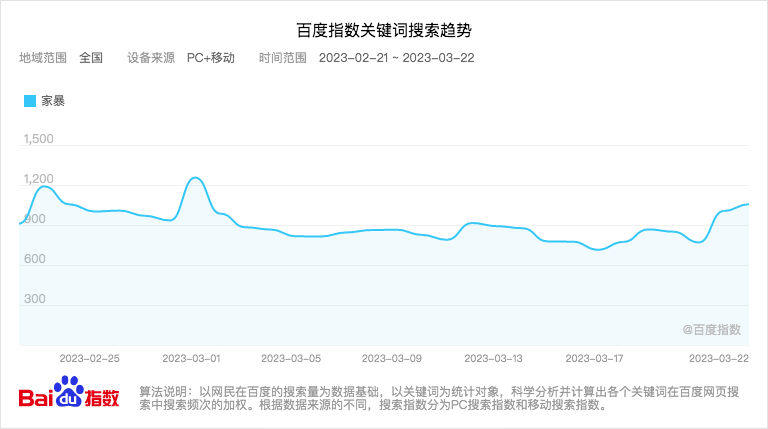Click the 算法说明 description text
Viewport: 768px width, 429px height.
tap(439, 398)
